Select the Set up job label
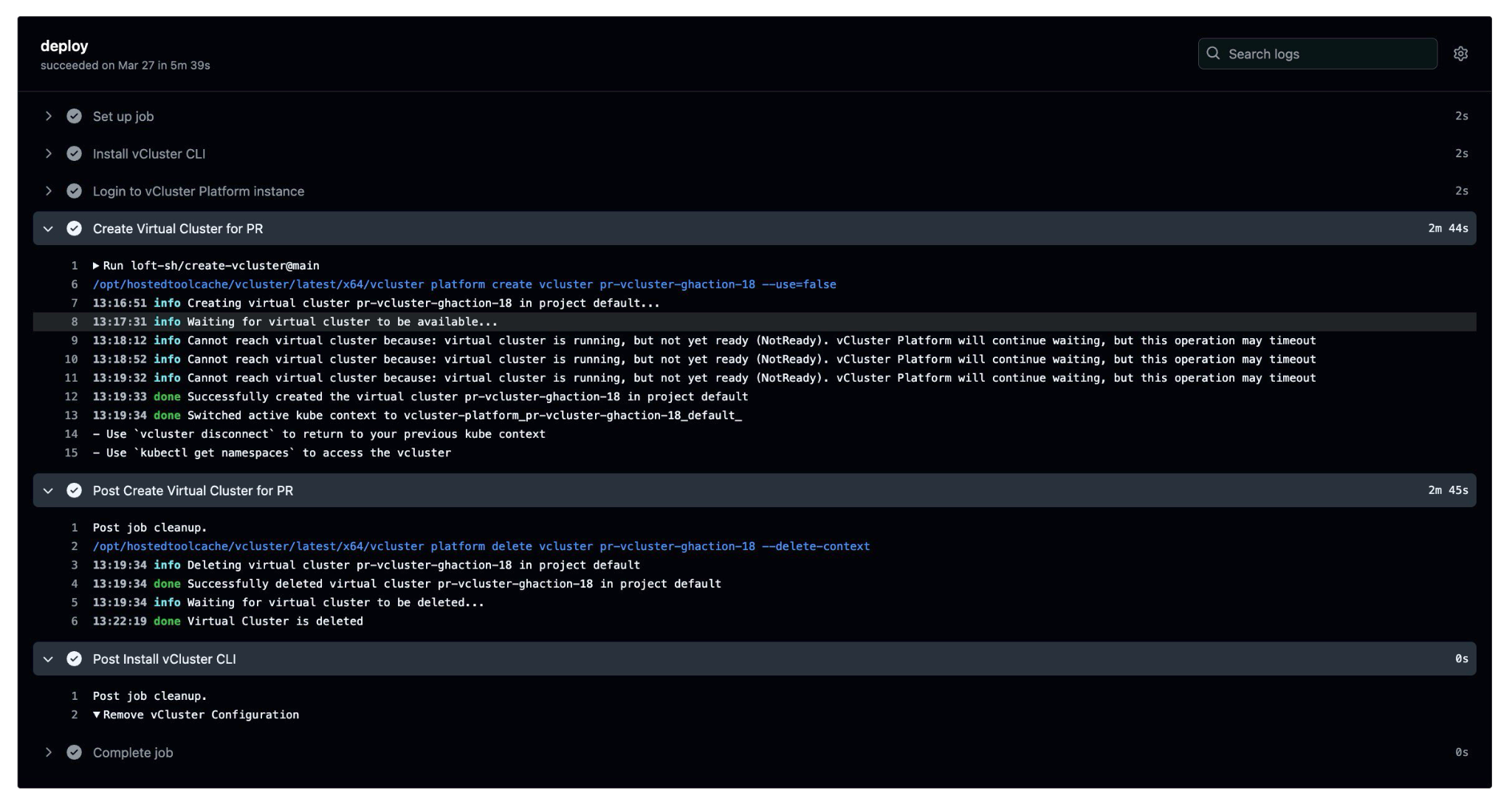The image size is (1512, 801). (x=123, y=116)
